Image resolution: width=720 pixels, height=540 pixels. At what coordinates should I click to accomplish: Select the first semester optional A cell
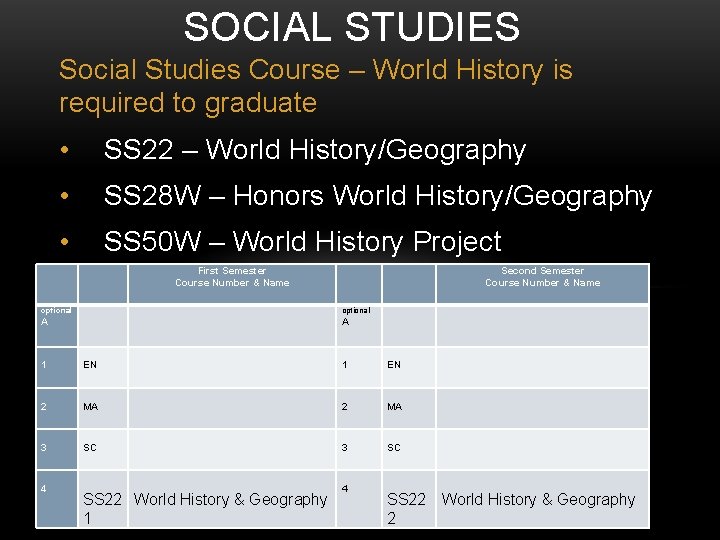[x=56, y=326]
